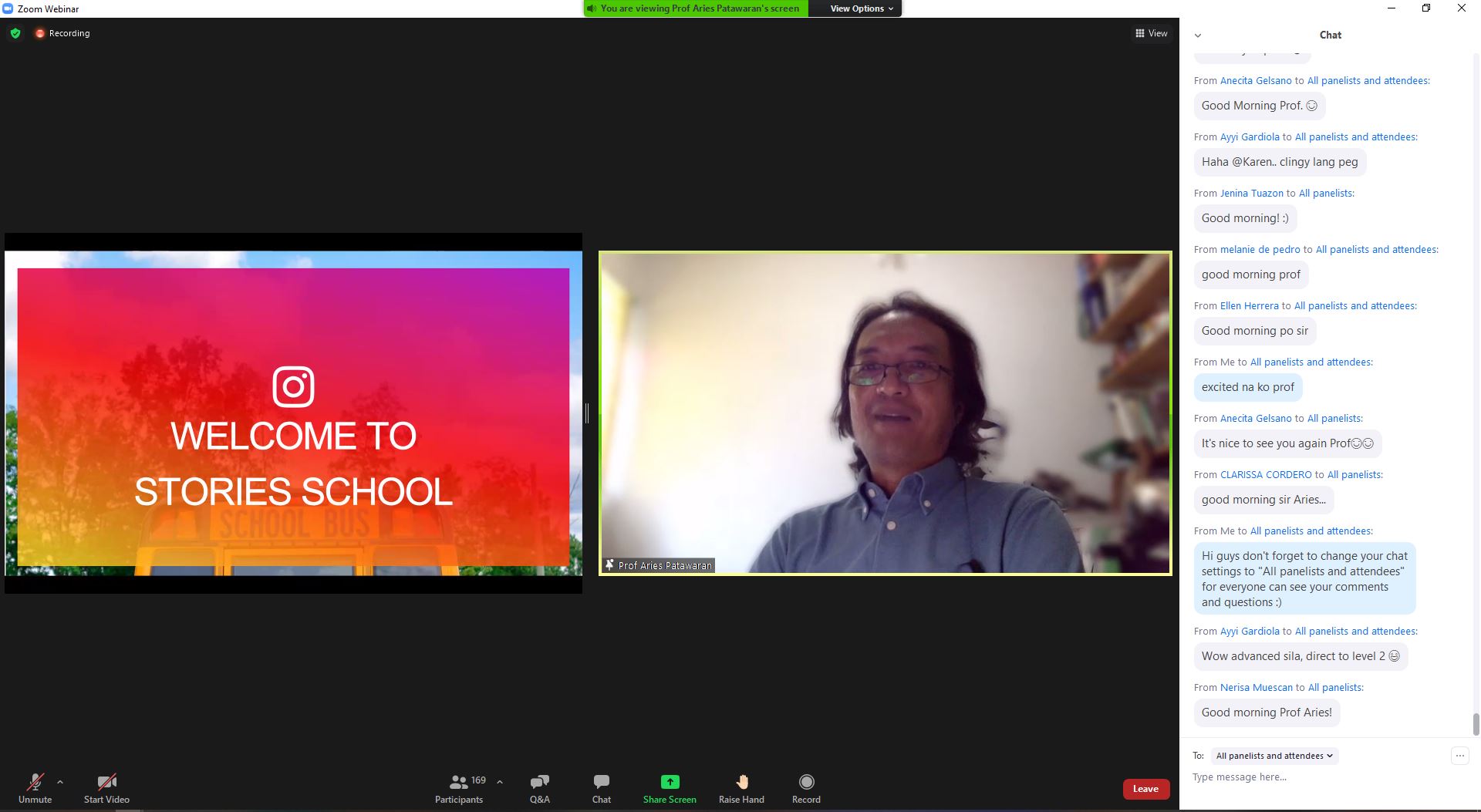Expand the arrow beside Participants
The image size is (1481, 812).
click(500, 782)
